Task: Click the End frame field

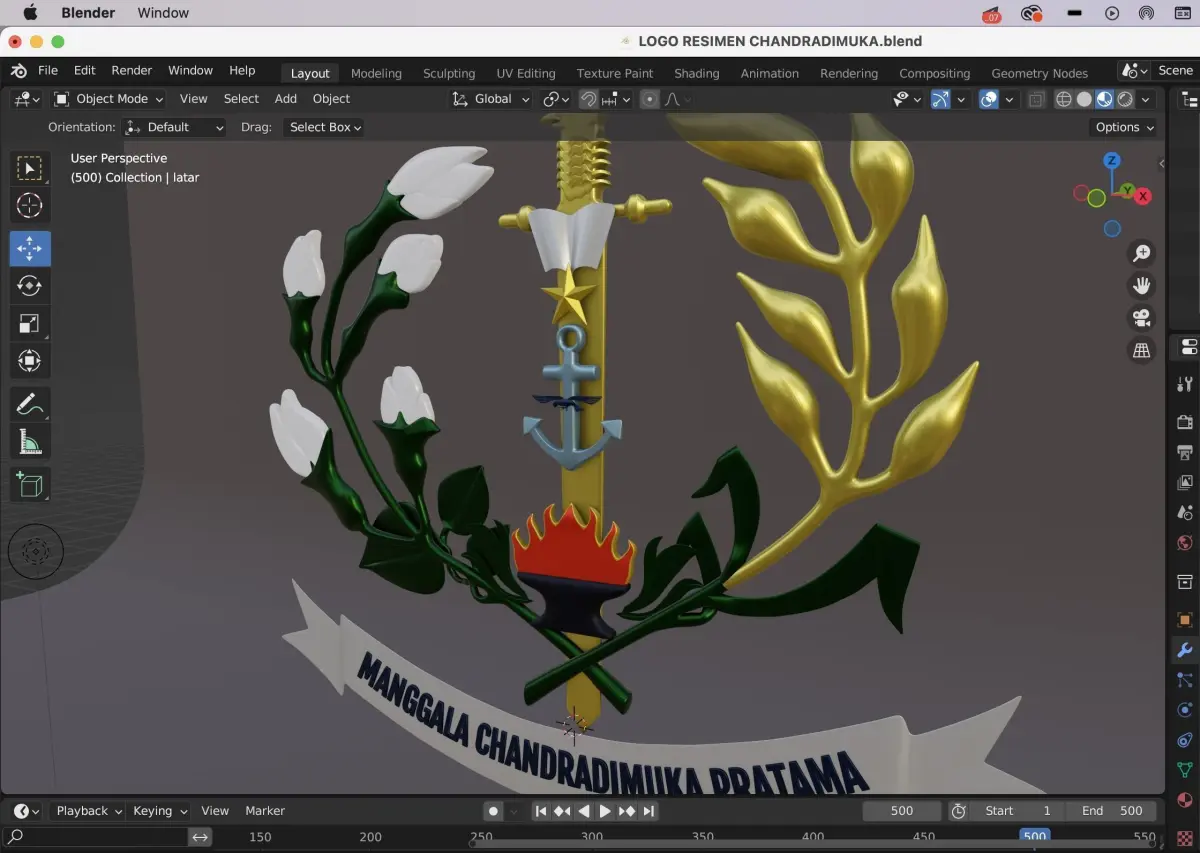Action: [1112, 811]
